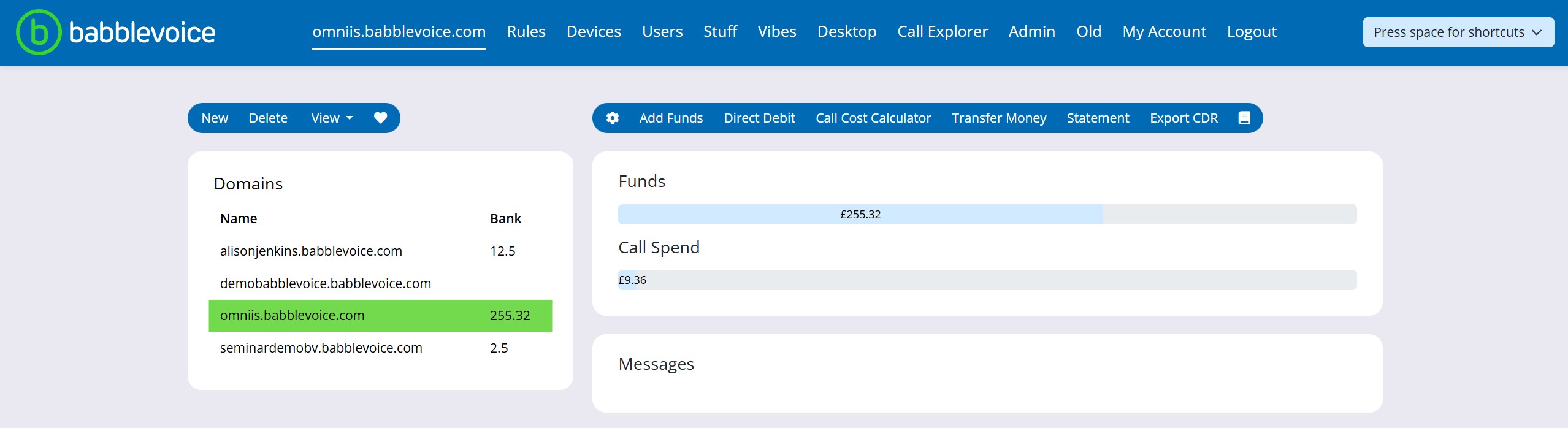Go to the Devices page
This screenshot has height=428, width=1568.
click(x=593, y=31)
